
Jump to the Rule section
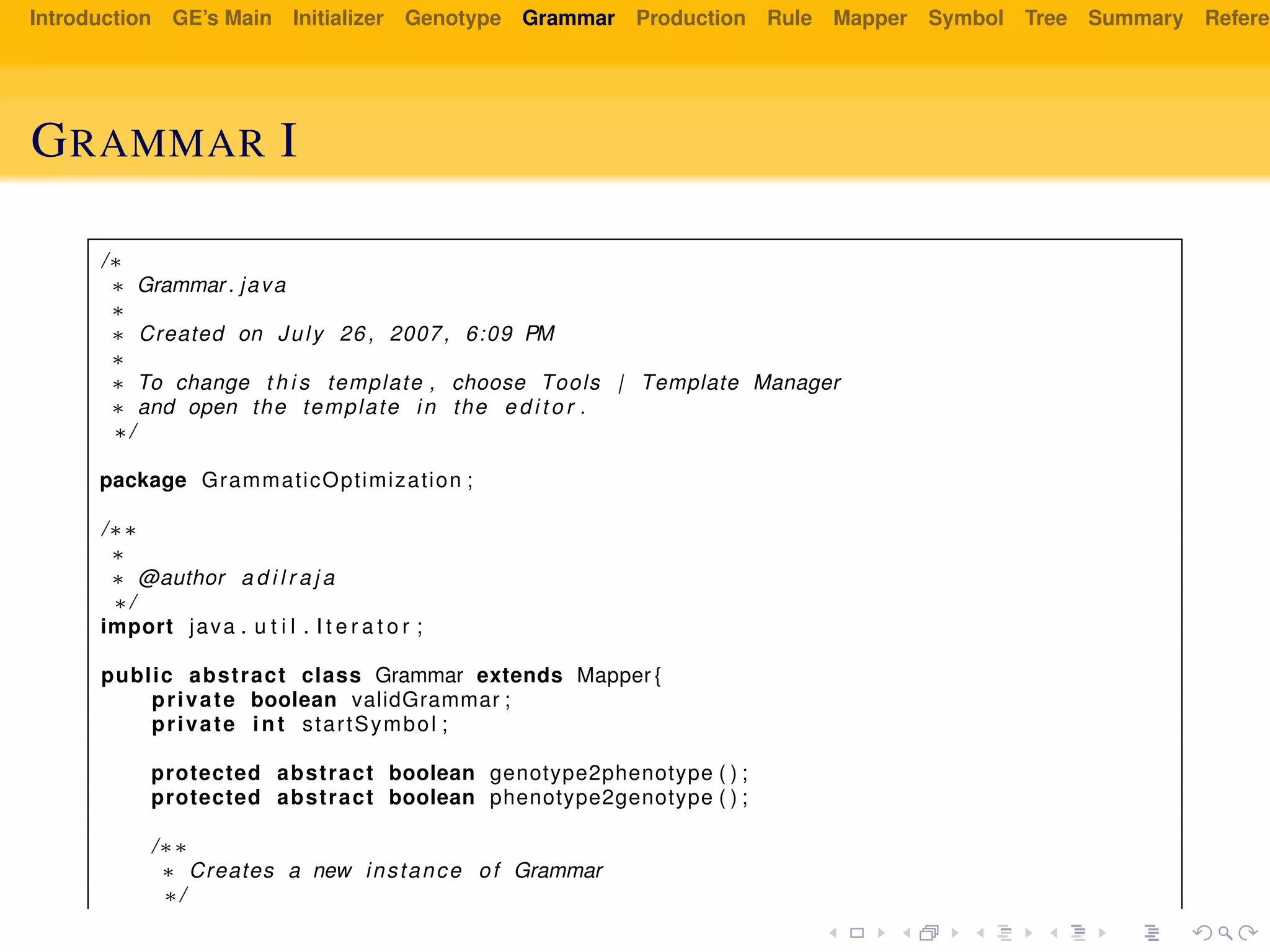tap(789, 18)
